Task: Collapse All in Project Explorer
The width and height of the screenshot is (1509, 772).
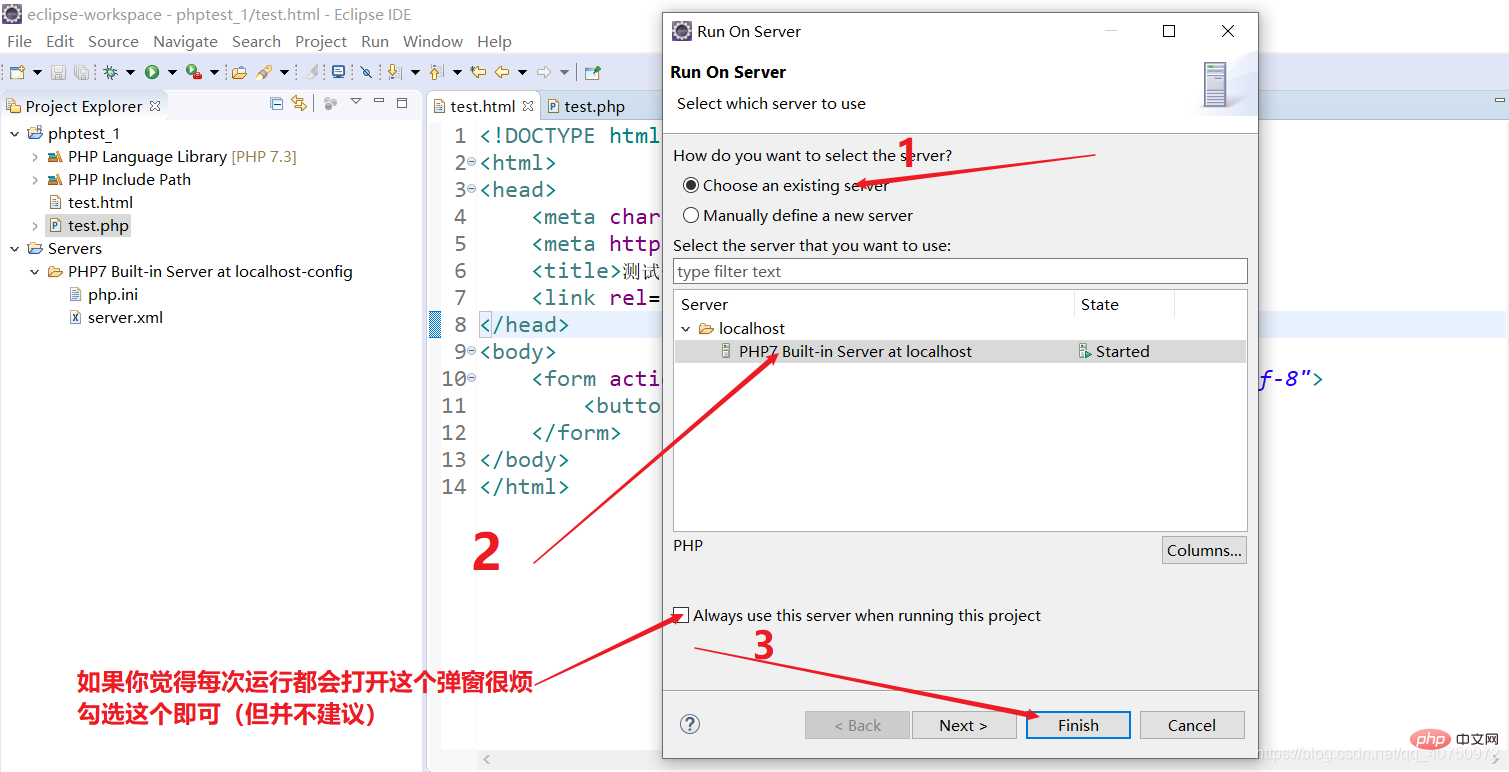Action: (277, 103)
